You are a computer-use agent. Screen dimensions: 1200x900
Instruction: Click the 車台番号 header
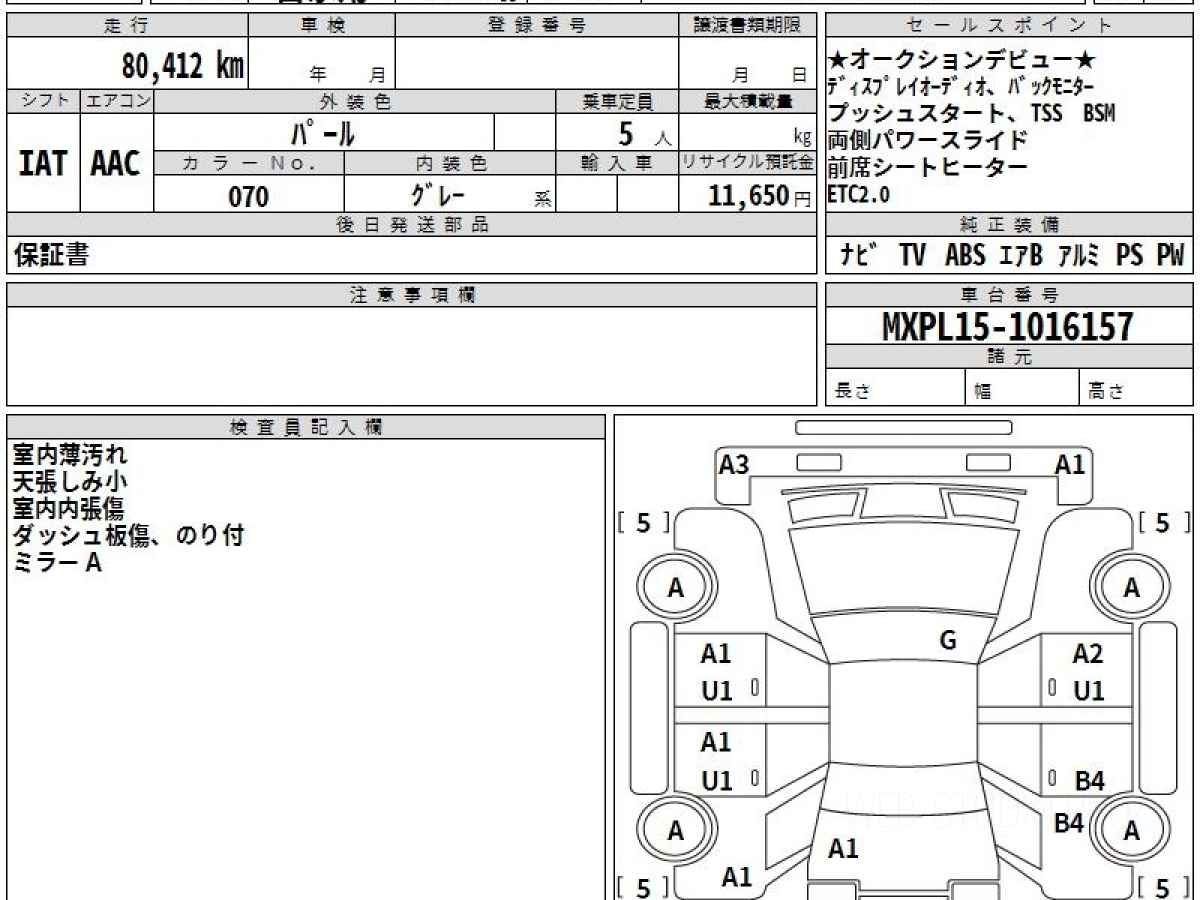pos(1009,295)
